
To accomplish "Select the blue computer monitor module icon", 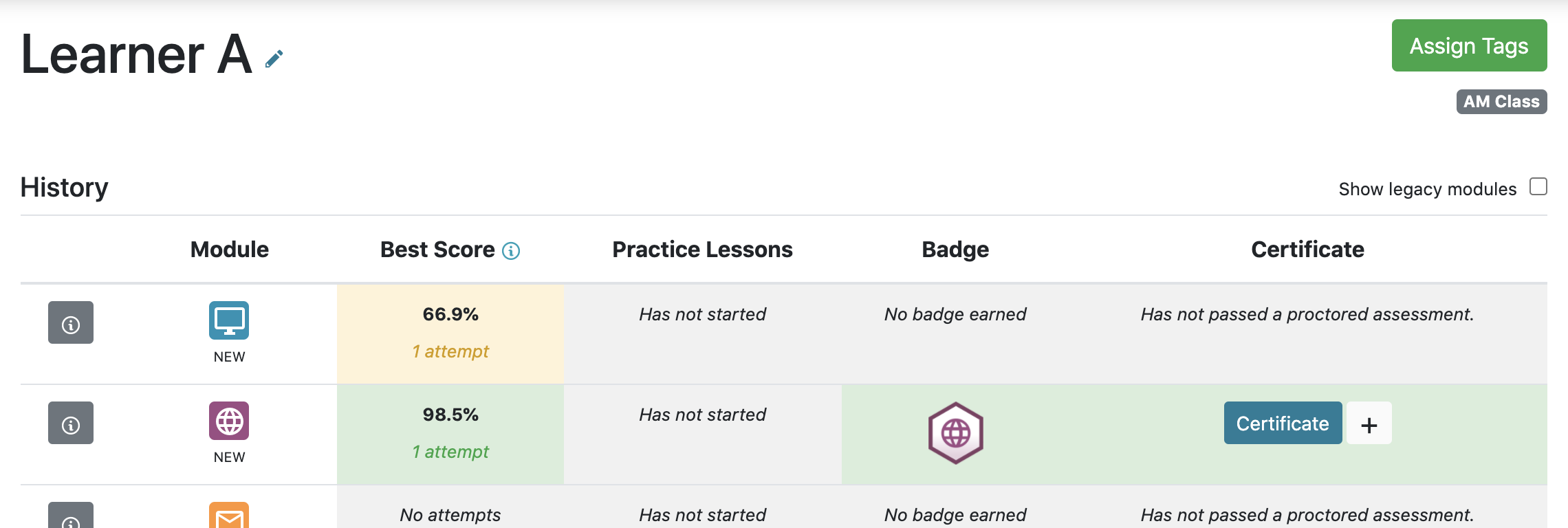I will 229,320.
